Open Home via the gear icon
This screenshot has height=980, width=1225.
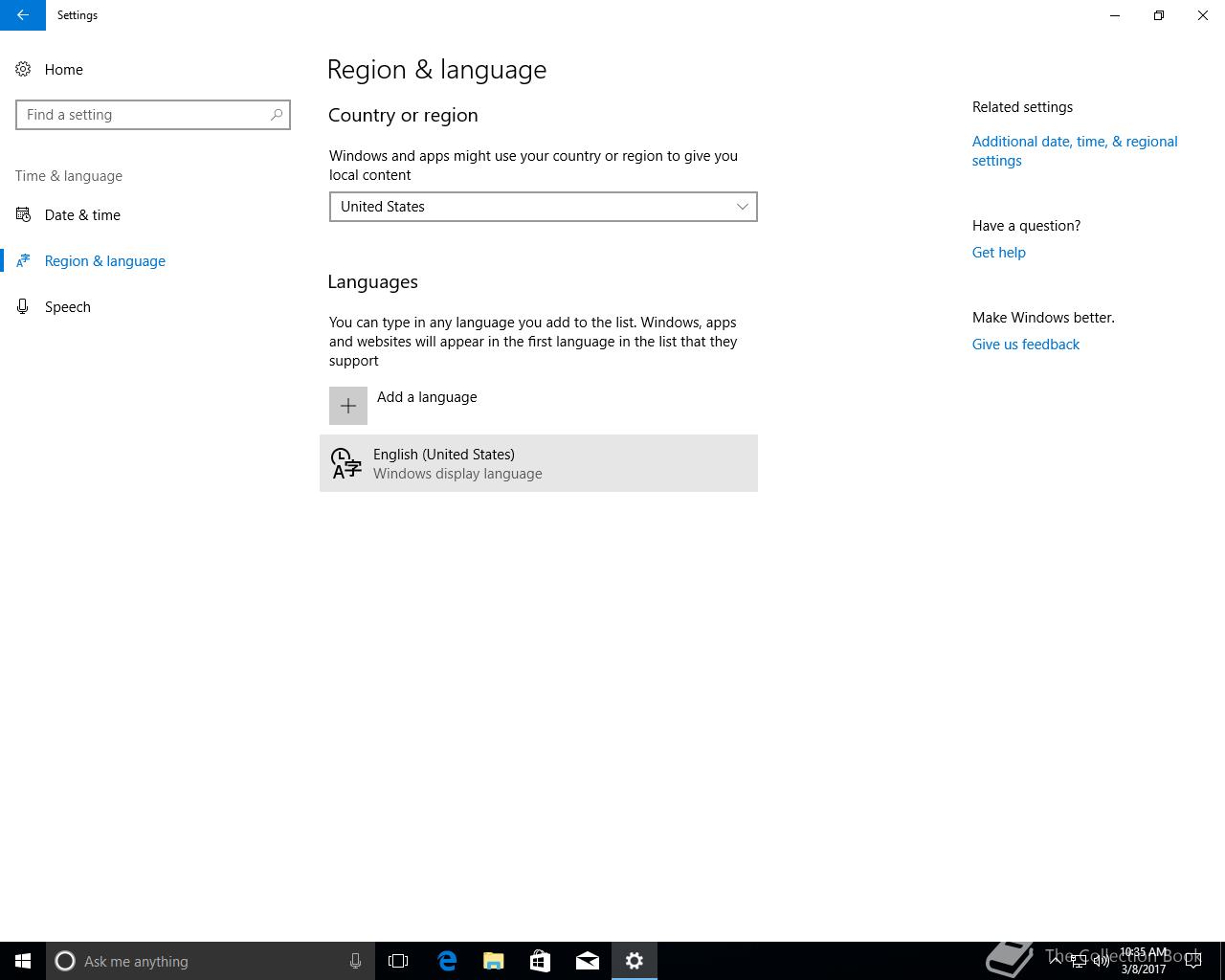click(x=23, y=69)
